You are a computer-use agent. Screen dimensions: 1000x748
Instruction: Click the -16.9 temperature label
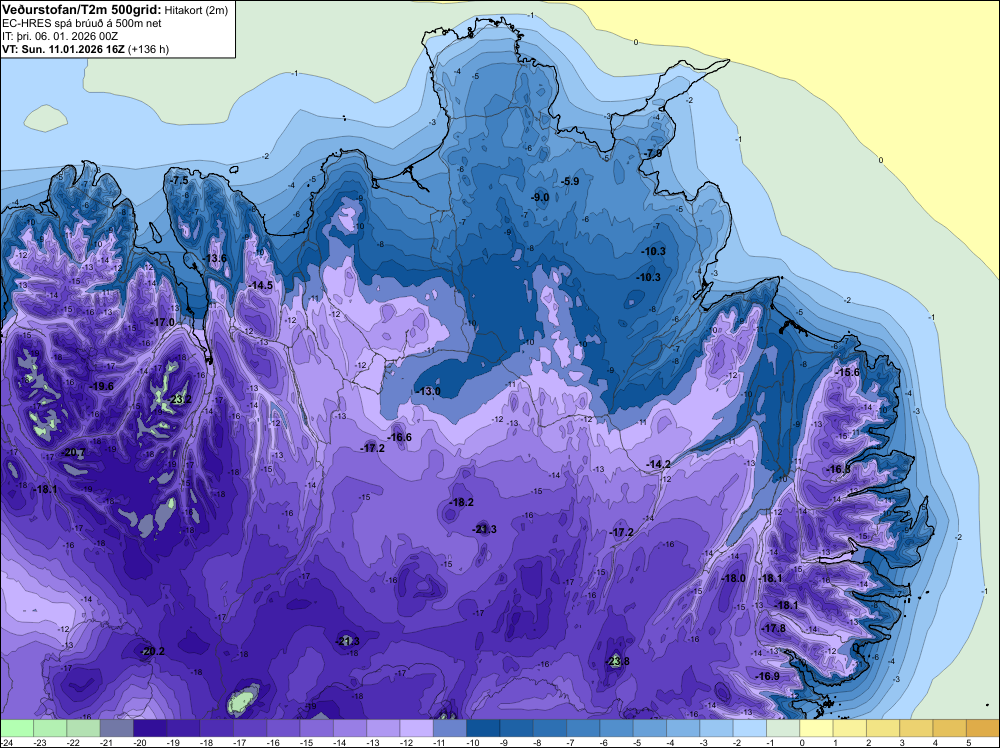pos(767,677)
